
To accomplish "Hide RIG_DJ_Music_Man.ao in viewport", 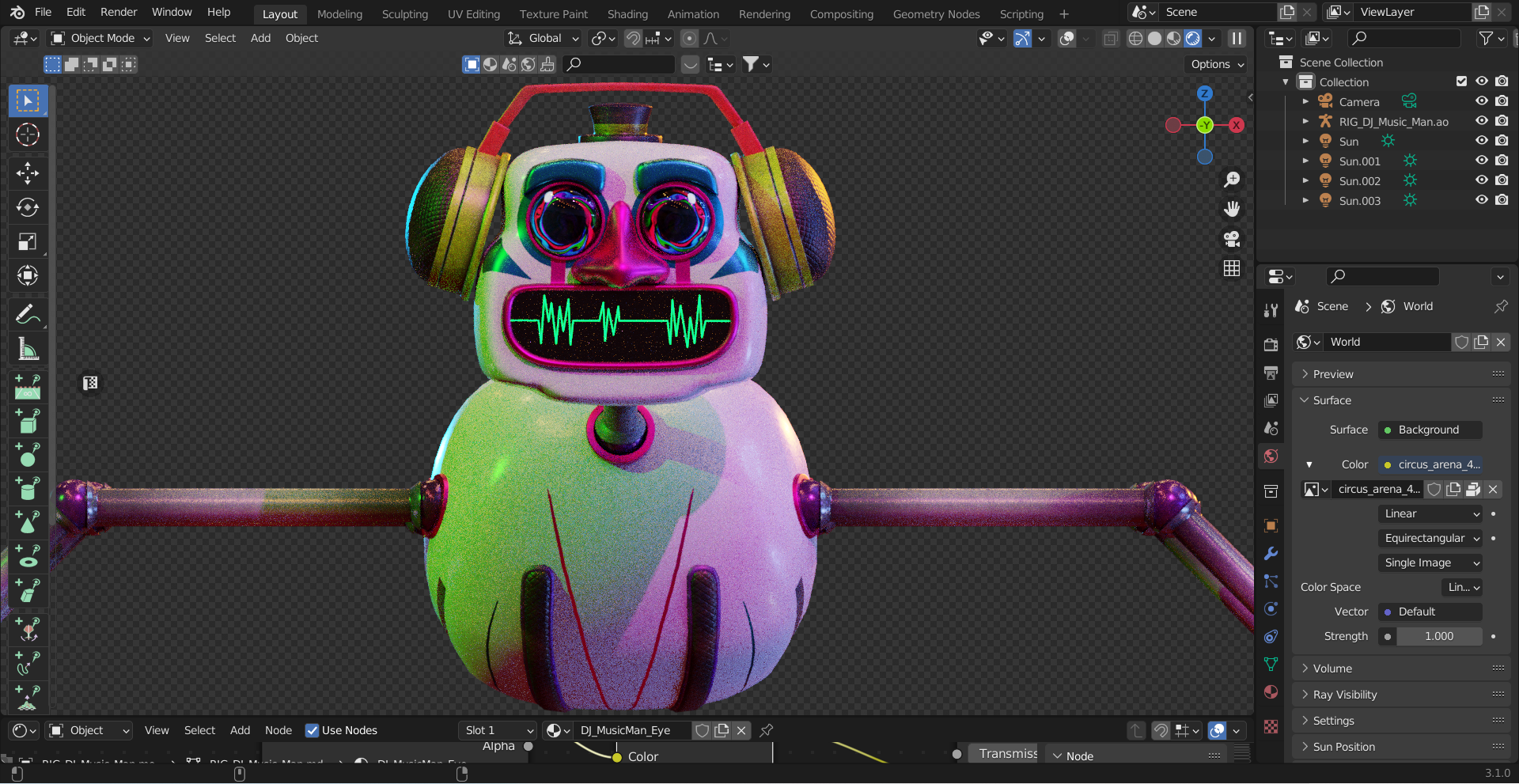I will 1482,121.
